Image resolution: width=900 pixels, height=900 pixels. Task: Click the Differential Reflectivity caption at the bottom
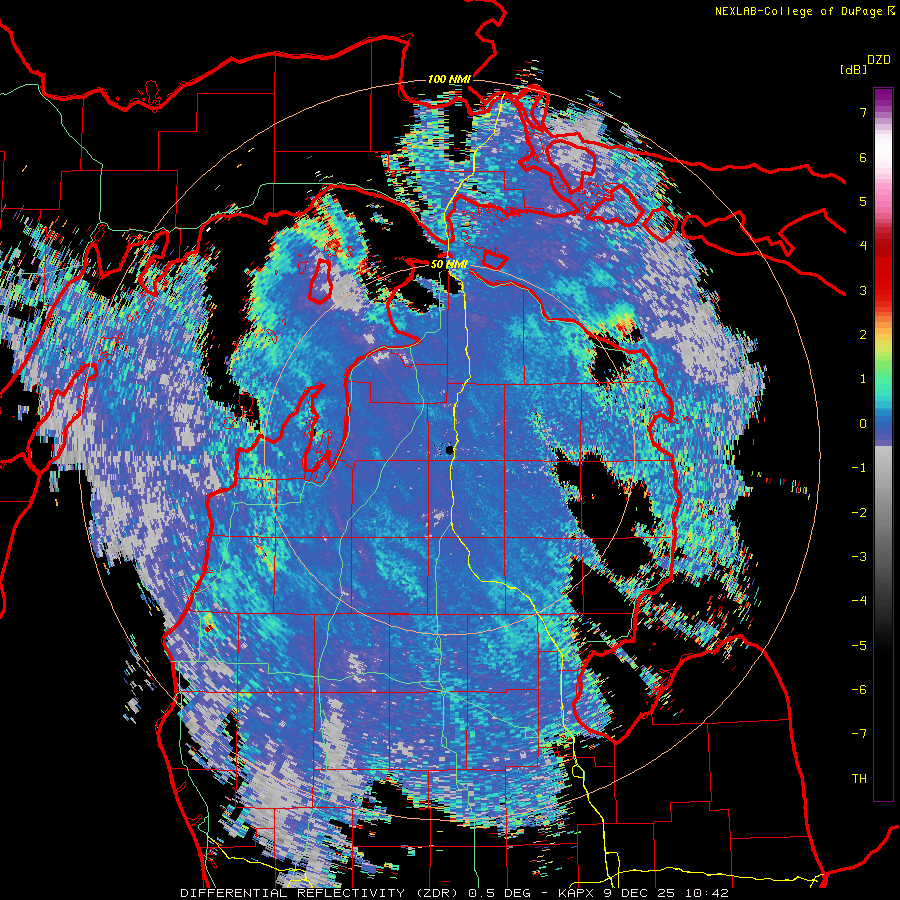point(454,893)
